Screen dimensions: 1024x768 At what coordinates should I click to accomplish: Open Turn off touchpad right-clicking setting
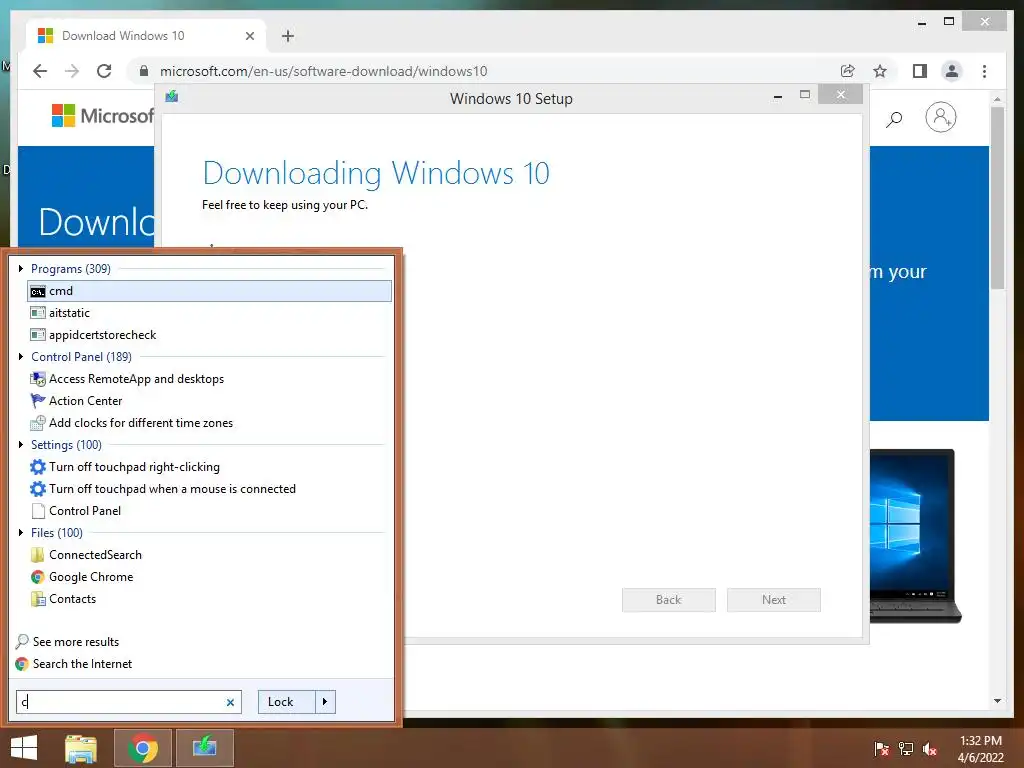pos(125,467)
